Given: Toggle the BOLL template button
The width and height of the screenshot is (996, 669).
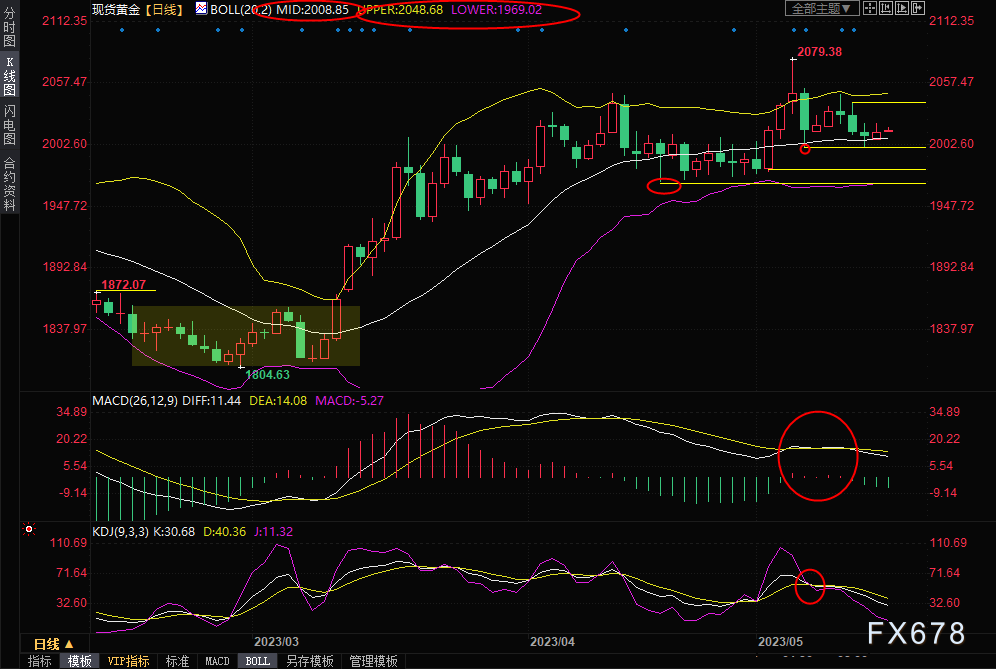Looking at the screenshot, I should 257,661.
